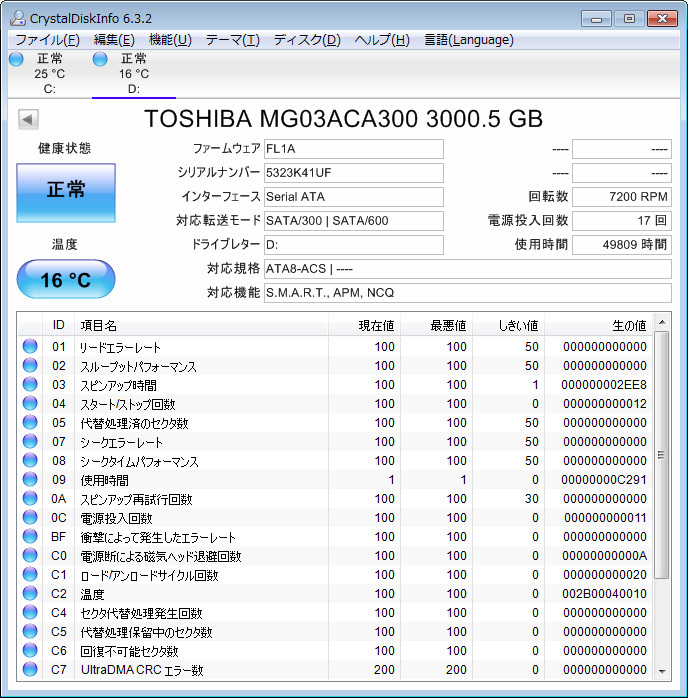Click the D: drive status orb icon
The width and height of the screenshot is (688, 698).
[x=100, y=59]
